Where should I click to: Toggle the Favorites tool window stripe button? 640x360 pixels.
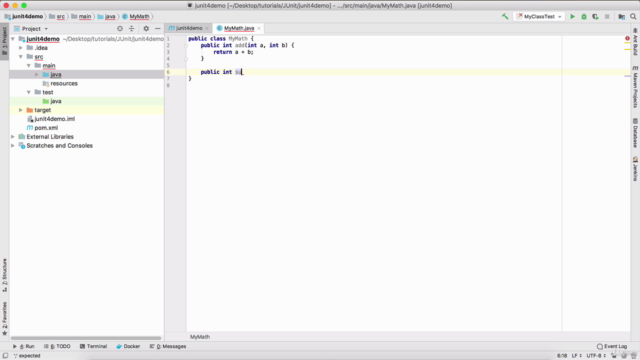[4, 318]
